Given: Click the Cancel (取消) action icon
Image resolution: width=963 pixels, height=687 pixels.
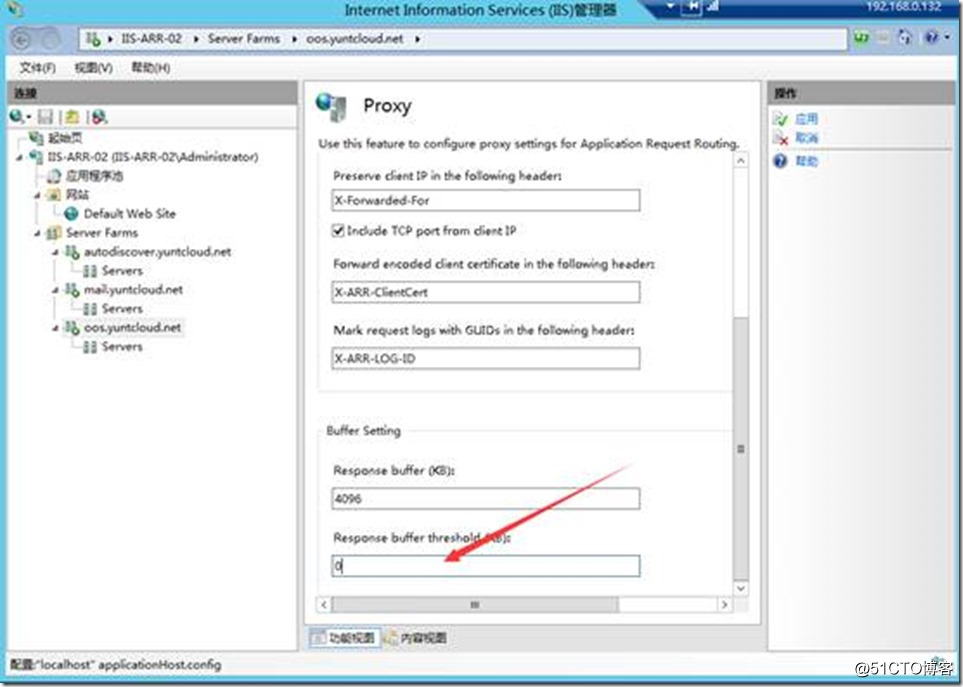Looking at the screenshot, I should pyautogui.click(x=780, y=138).
